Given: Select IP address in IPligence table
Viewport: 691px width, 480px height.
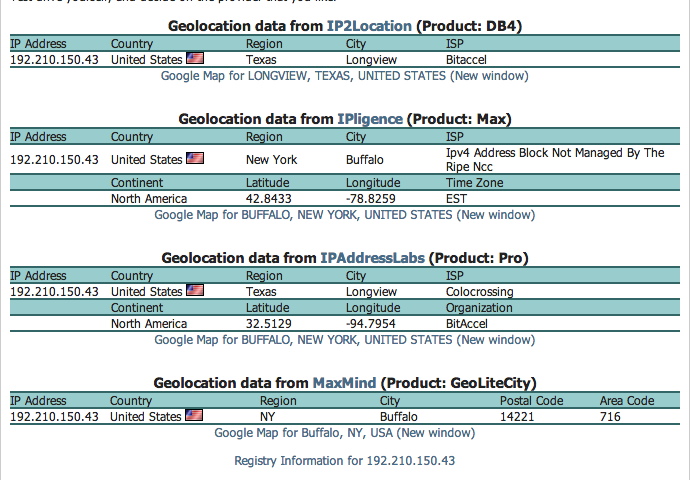Looking at the screenshot, I should [x=54, y=160].
